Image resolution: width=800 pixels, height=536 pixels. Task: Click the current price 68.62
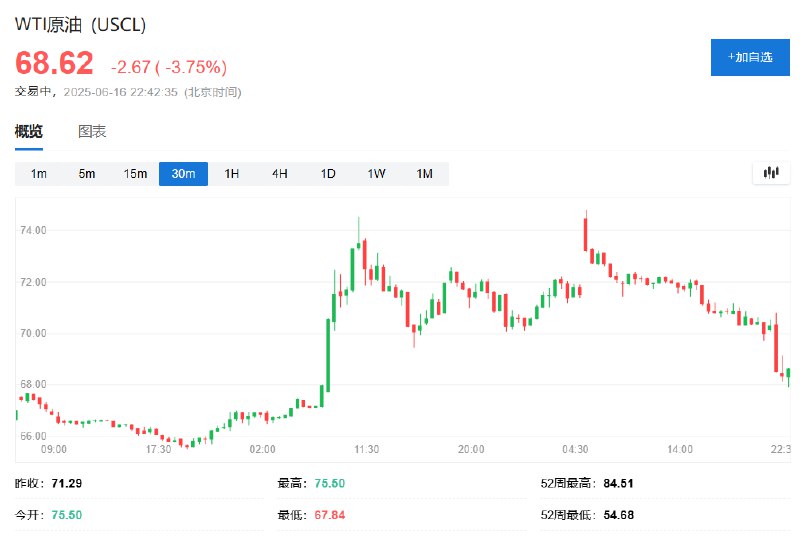coord(54,63)
